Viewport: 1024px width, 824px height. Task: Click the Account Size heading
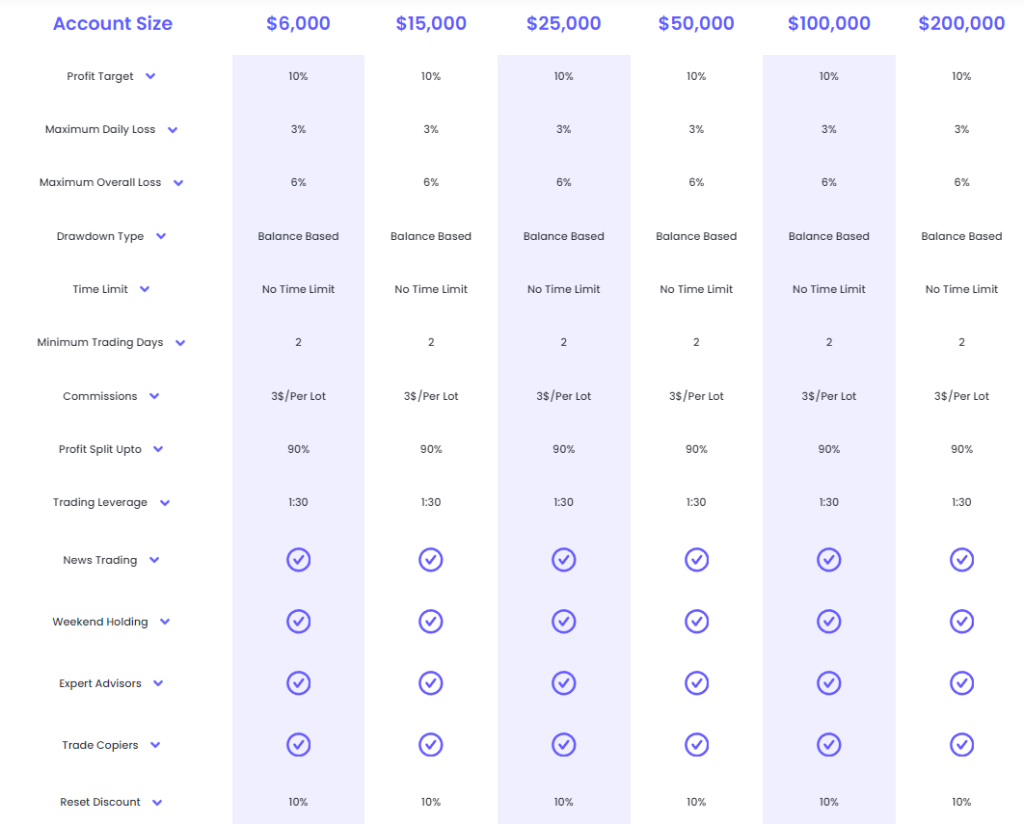tap(113, 24)
